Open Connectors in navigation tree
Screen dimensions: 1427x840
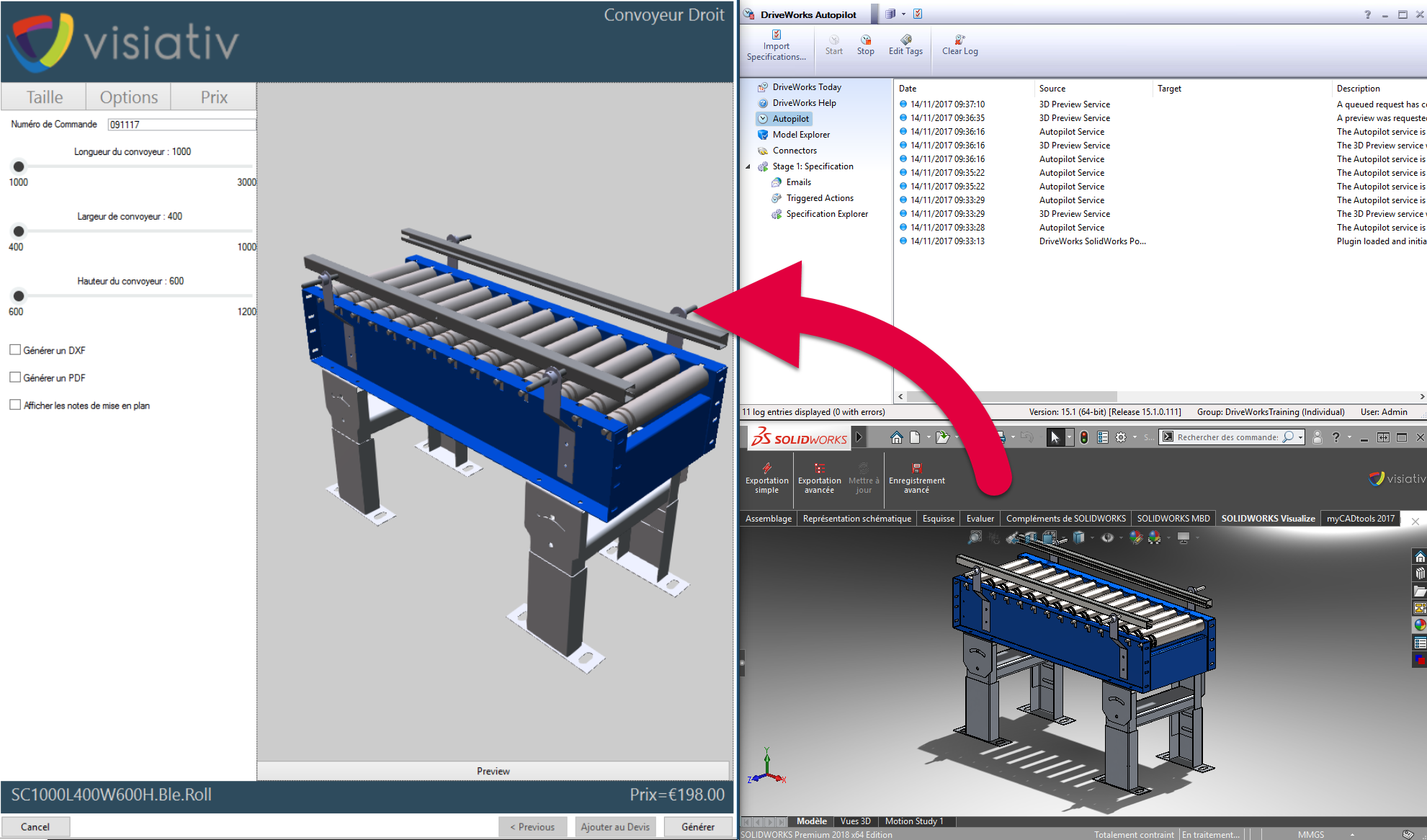pos(794,151)
